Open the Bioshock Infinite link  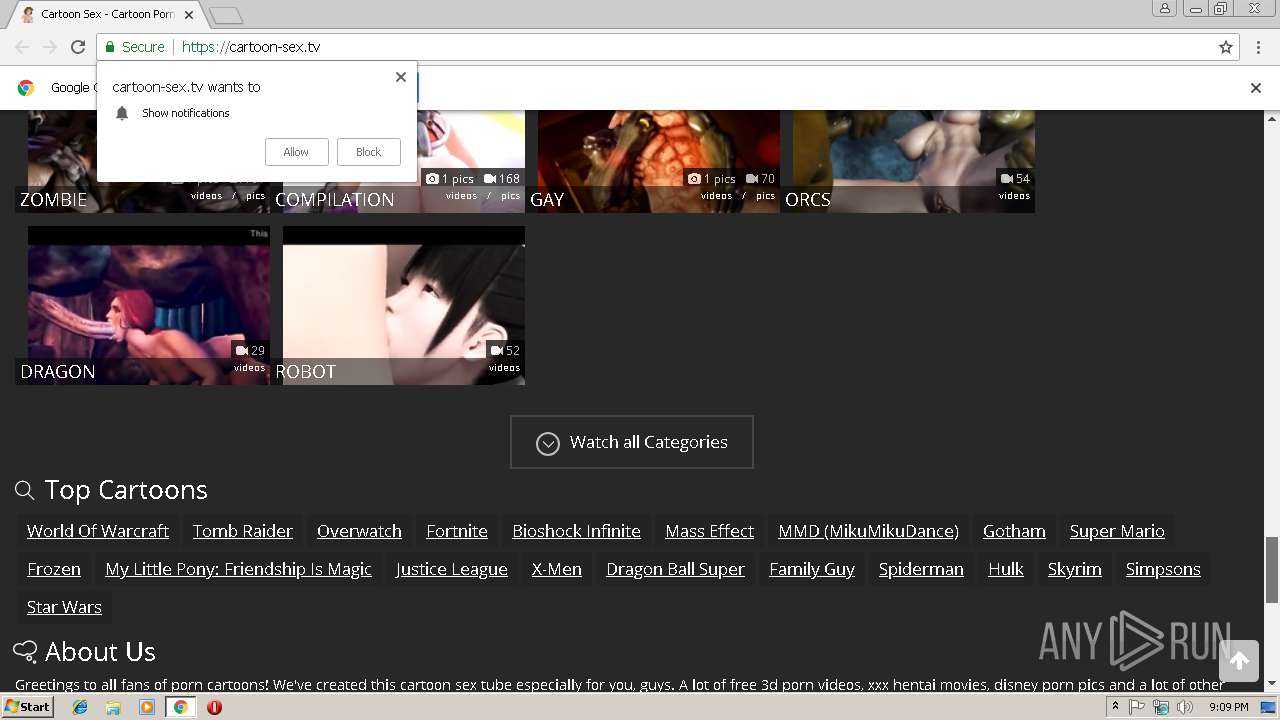coord(577,531)
